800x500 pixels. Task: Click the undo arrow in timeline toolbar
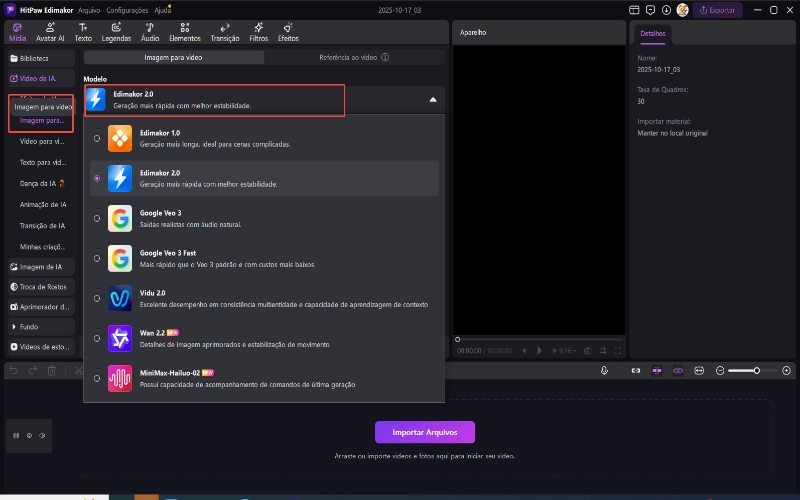pos(14,370)
